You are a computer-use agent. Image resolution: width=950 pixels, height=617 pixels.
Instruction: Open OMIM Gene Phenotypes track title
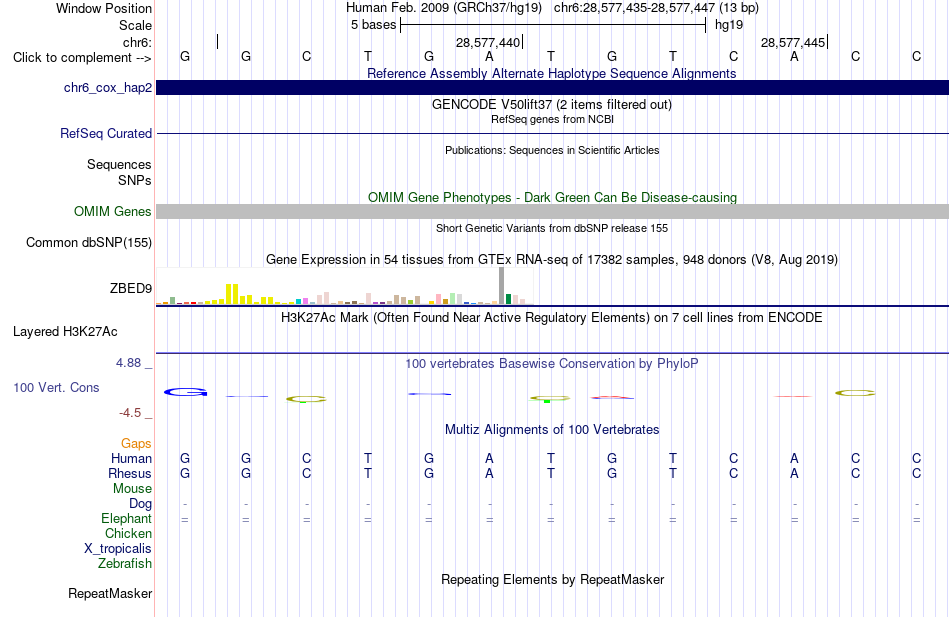tap(553, 198)
